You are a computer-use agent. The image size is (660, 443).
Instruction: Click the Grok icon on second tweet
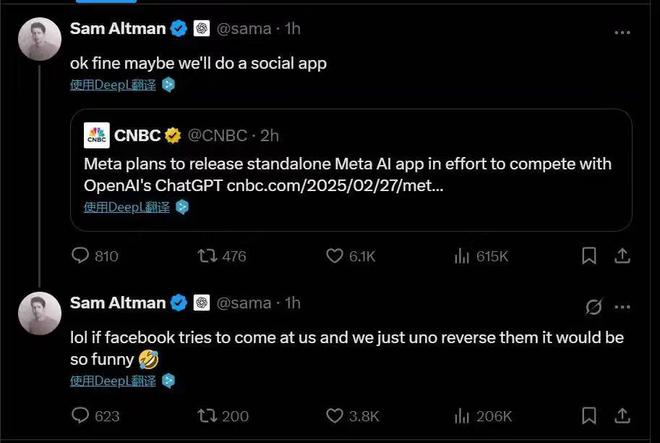(x=593, y=304)
